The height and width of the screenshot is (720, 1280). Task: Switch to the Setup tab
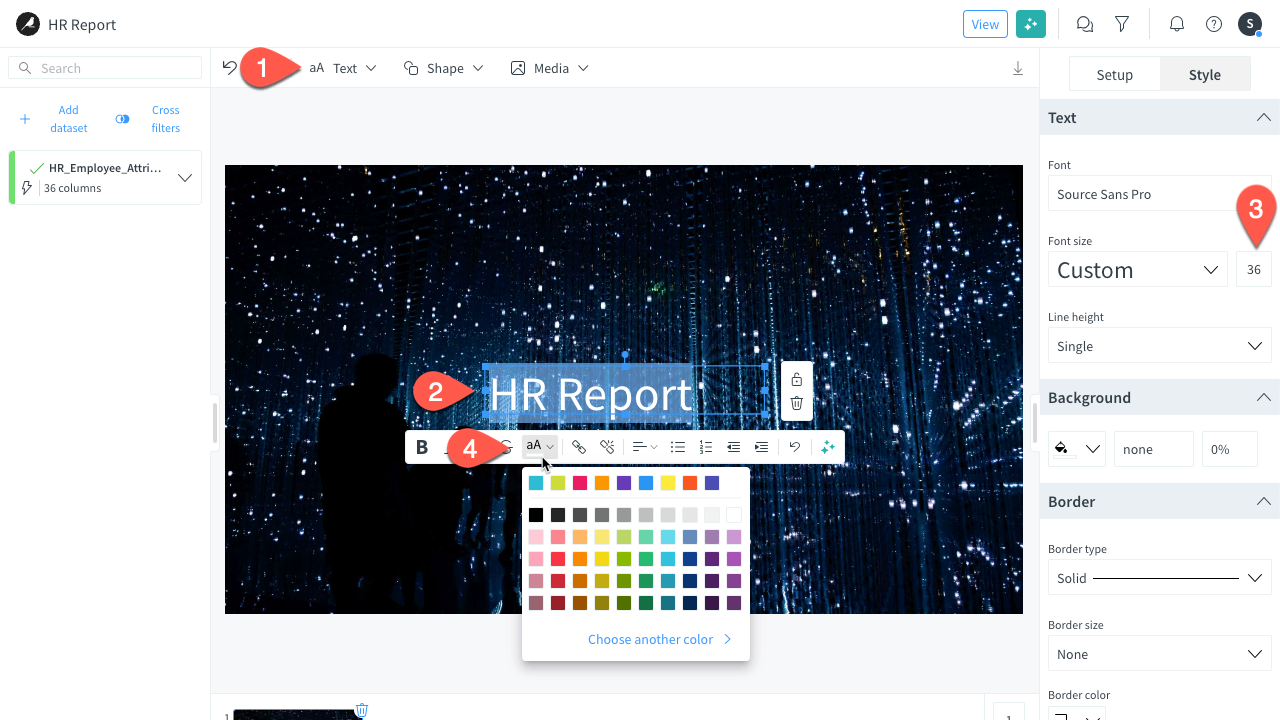pyautogui.click(x=1114, y=75)
